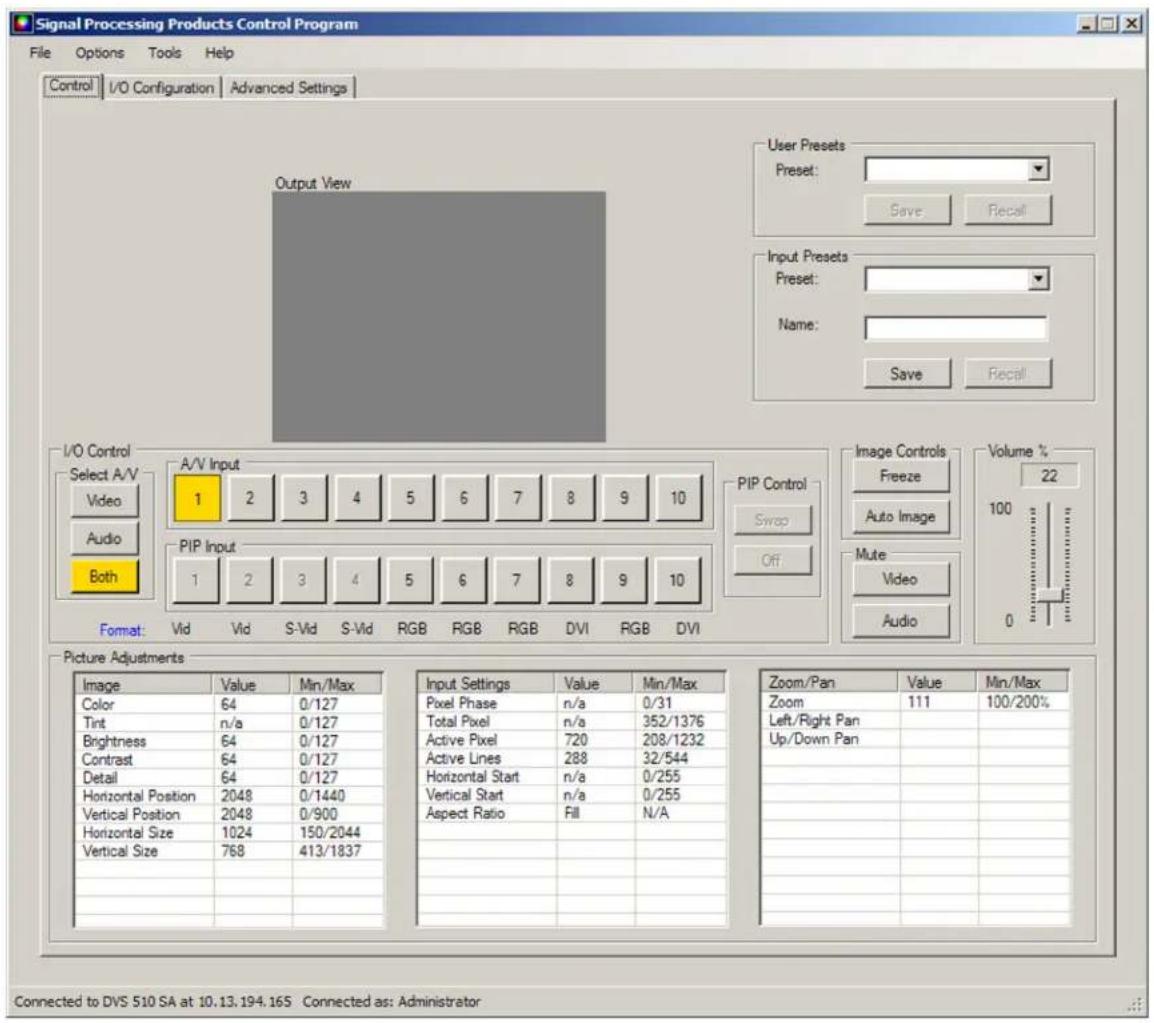
Task: Choose PIP Input 5
Action: [x=409, y=580]
